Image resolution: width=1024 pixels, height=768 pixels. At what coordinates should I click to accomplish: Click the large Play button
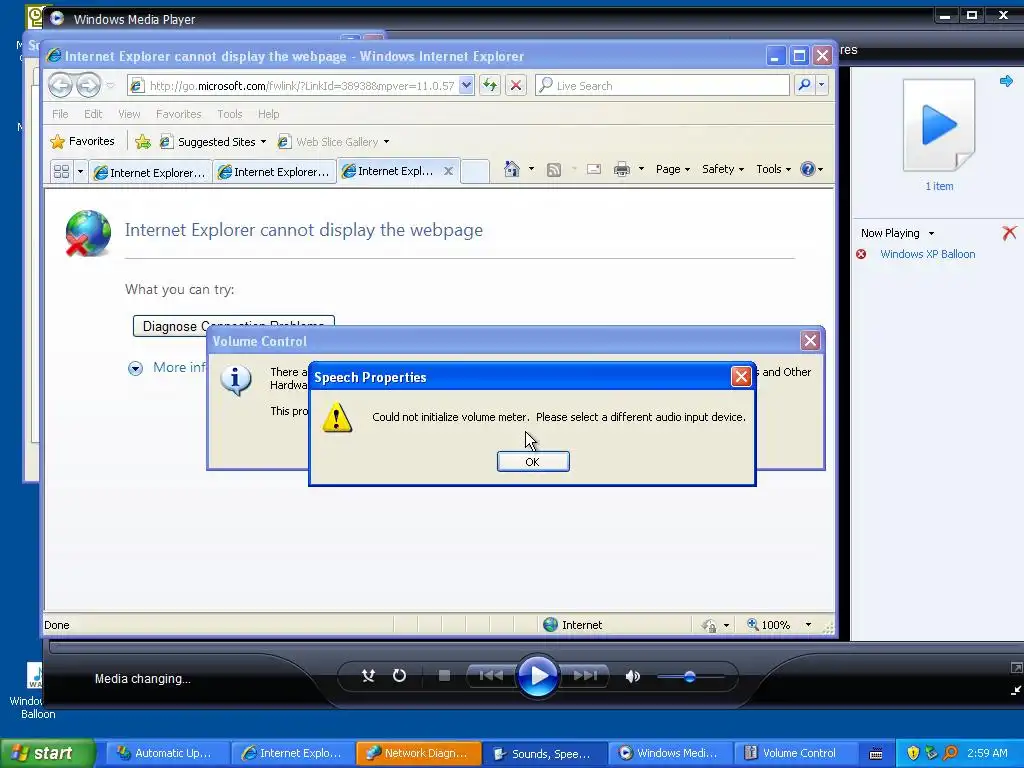click(x=538, y=676)
